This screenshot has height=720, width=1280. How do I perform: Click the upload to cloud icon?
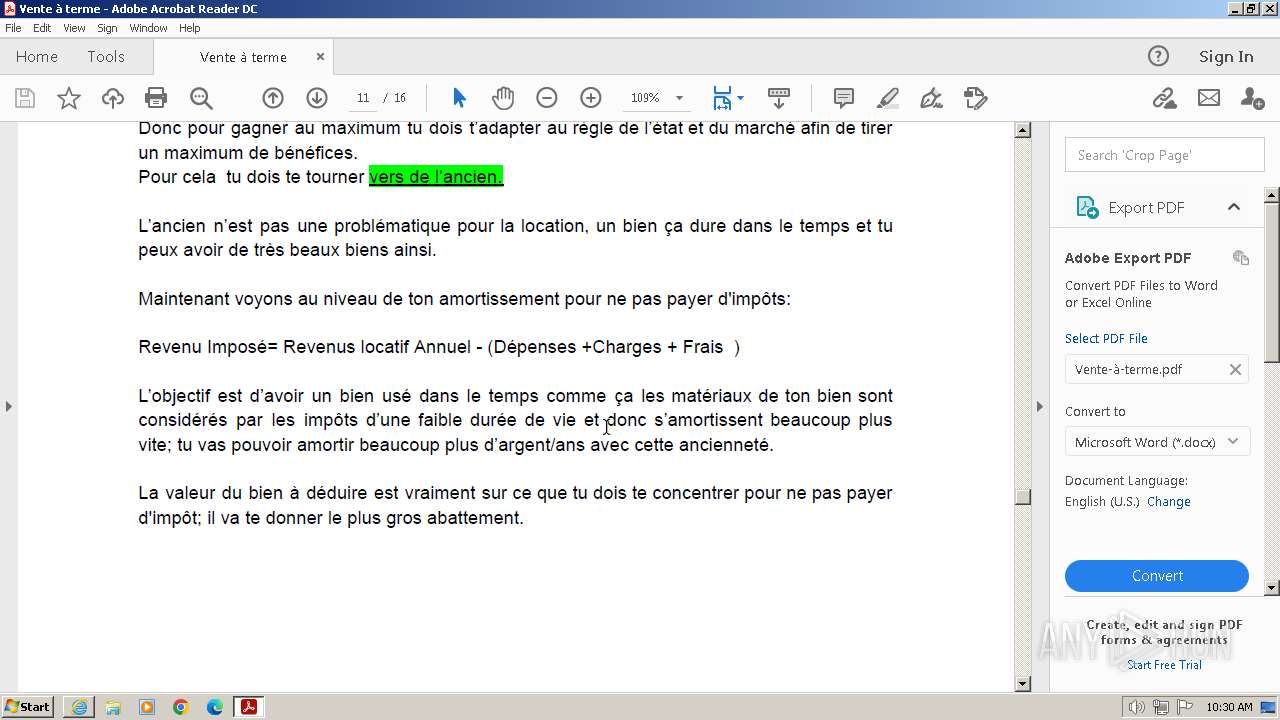(113, 98)
